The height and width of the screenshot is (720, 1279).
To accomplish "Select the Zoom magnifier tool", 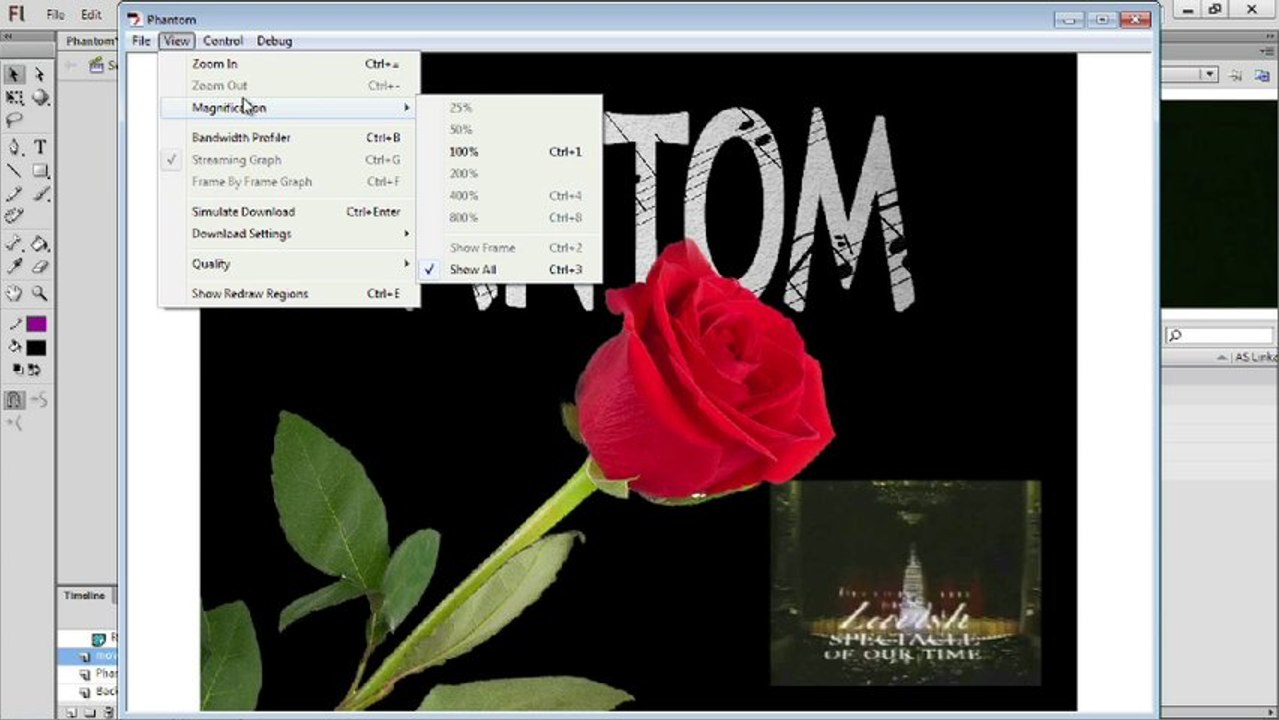I will tap(39, 293).
